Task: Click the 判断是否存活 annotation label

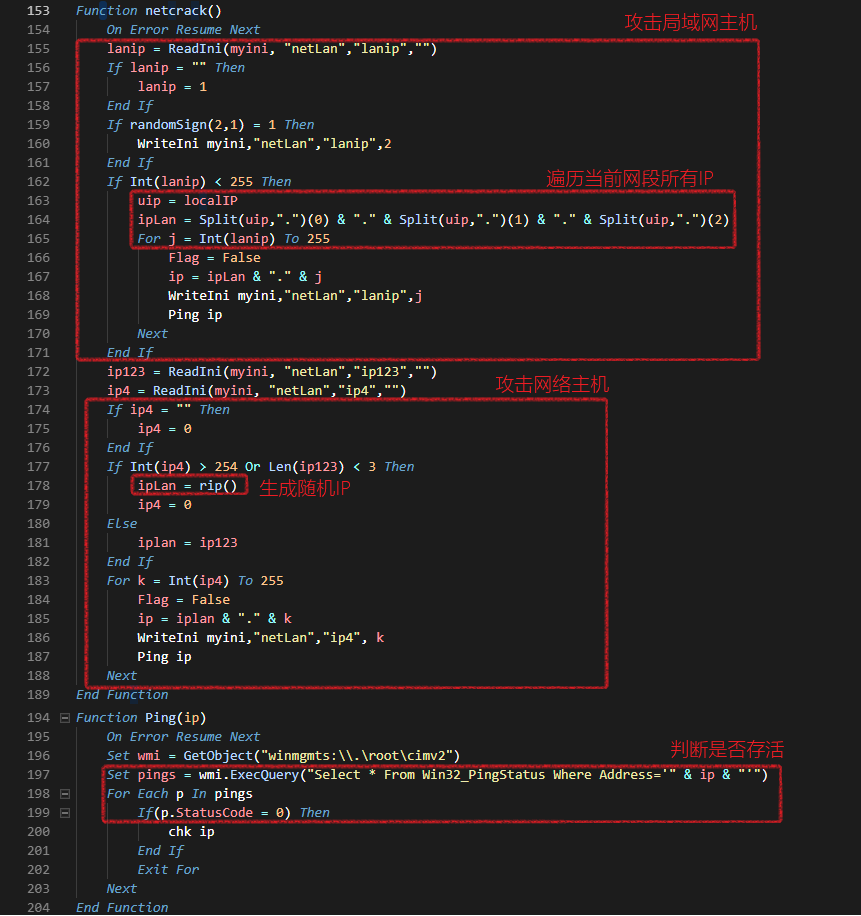Action: coord(726,750)
